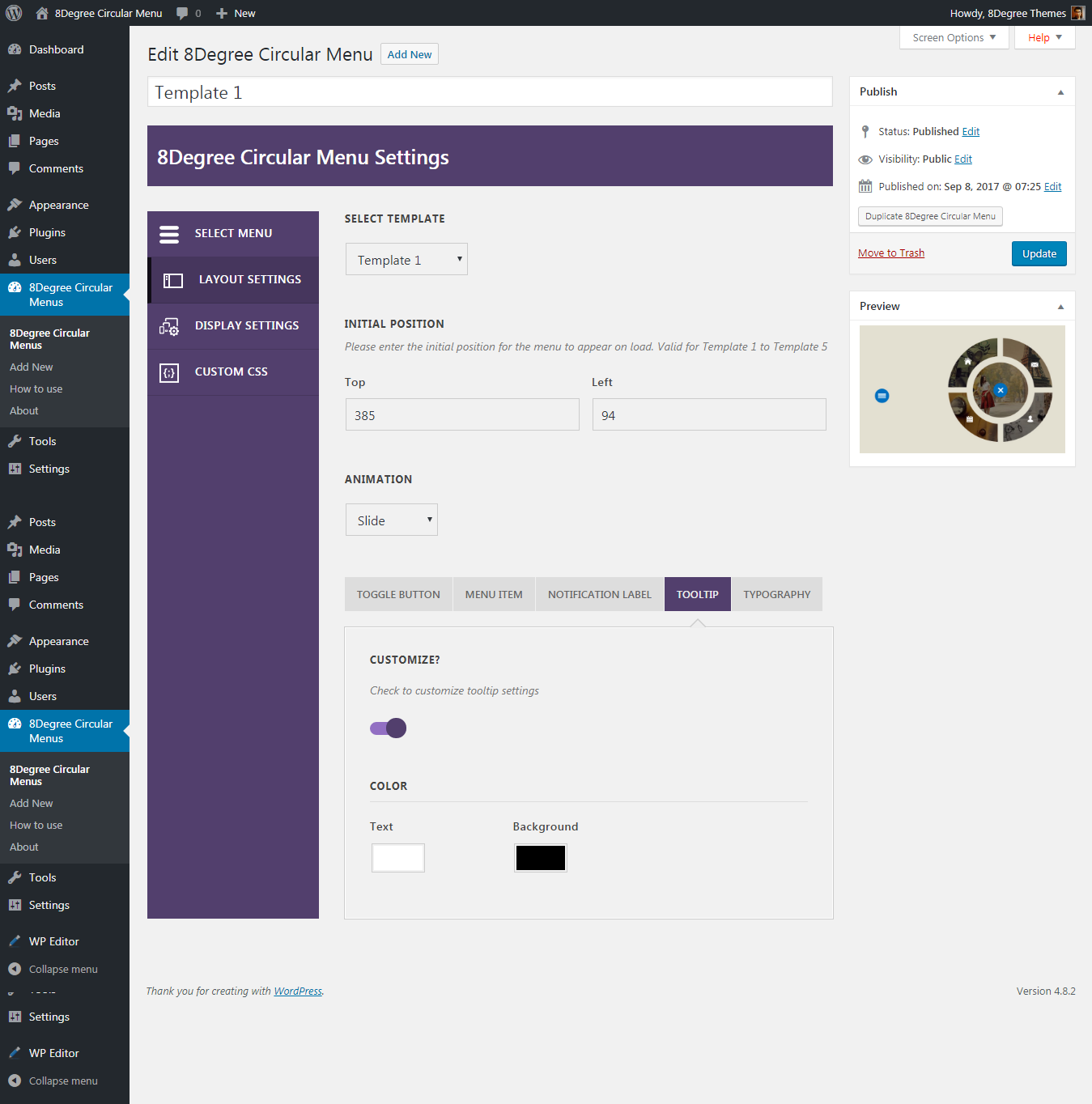Click the pin icon next to Status
Screen dimensions: 1092x1104
pos(865,131)
